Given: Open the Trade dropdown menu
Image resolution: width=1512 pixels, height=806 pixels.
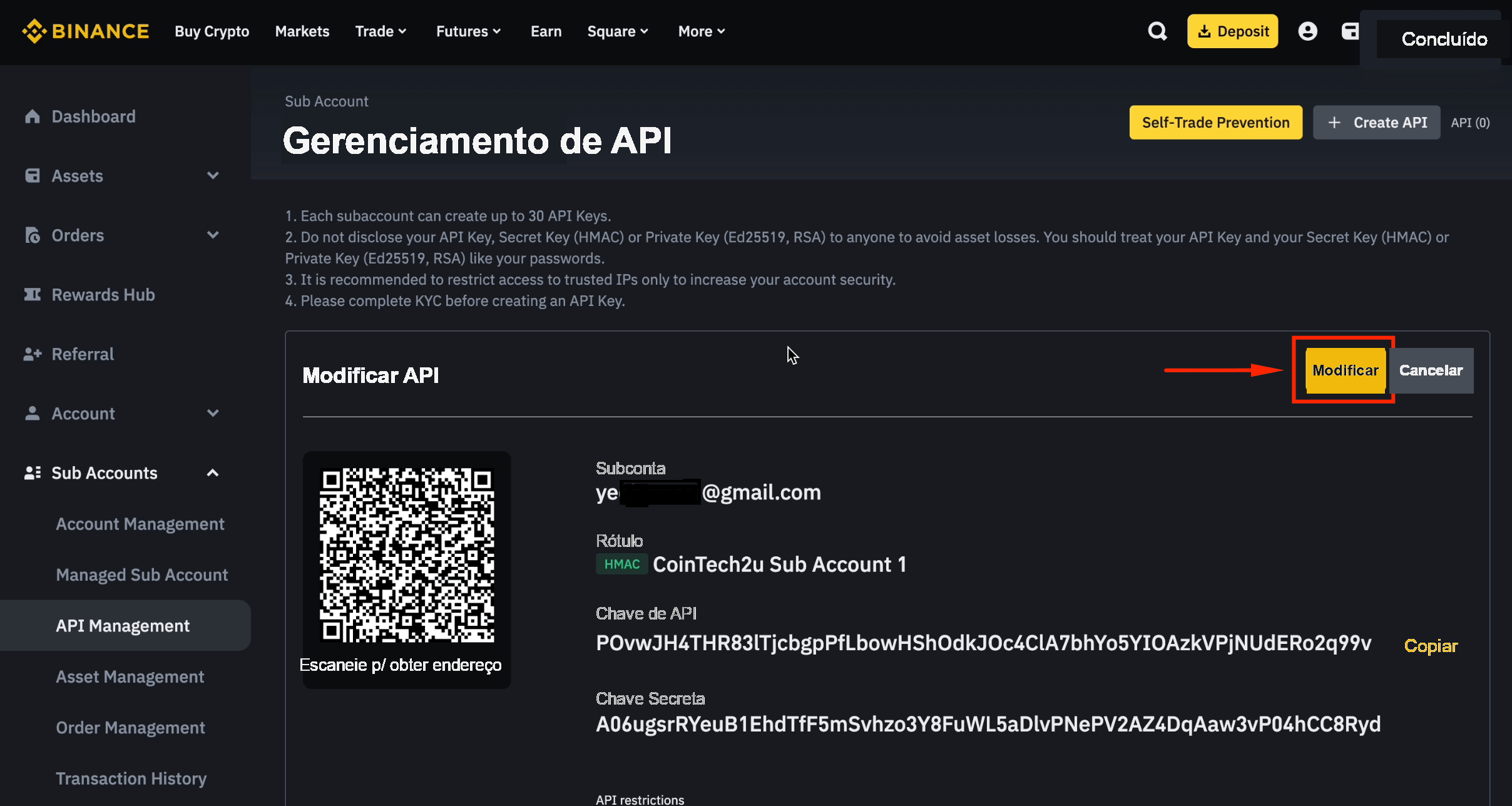Looking at the screenshot, I should click(381, 31).
